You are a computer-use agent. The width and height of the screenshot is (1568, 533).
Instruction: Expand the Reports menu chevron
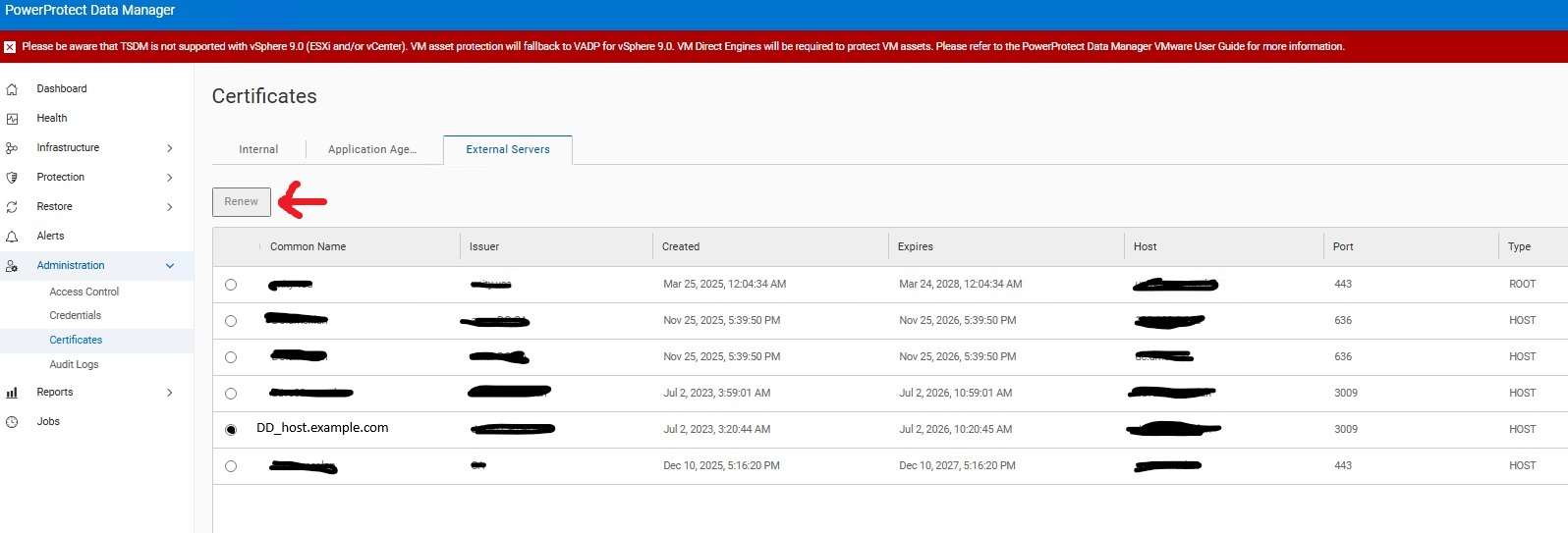(170, 393)
